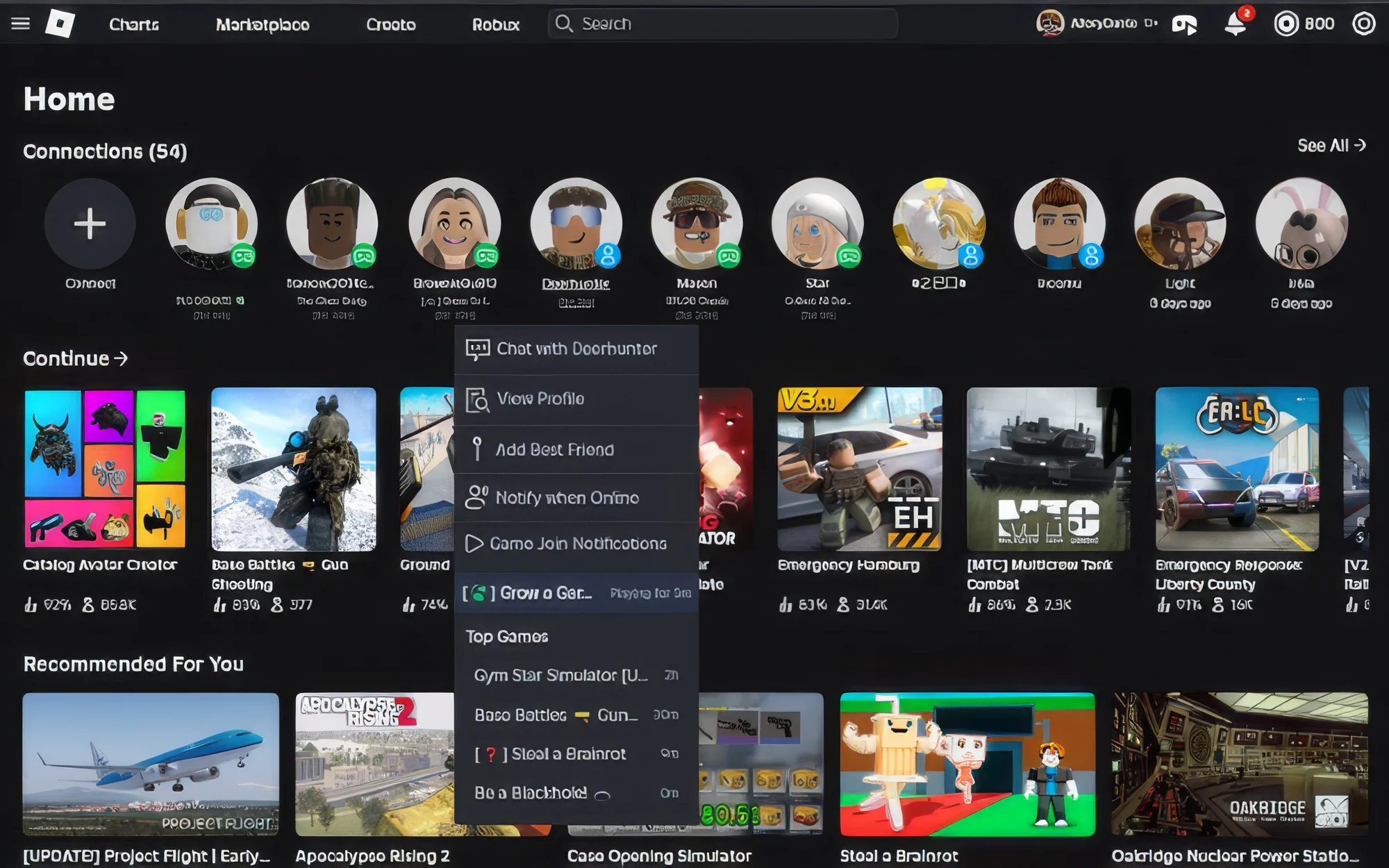Toggle Add Best Friend option
The image size is (1389, 868).
[x=576, y=449]
